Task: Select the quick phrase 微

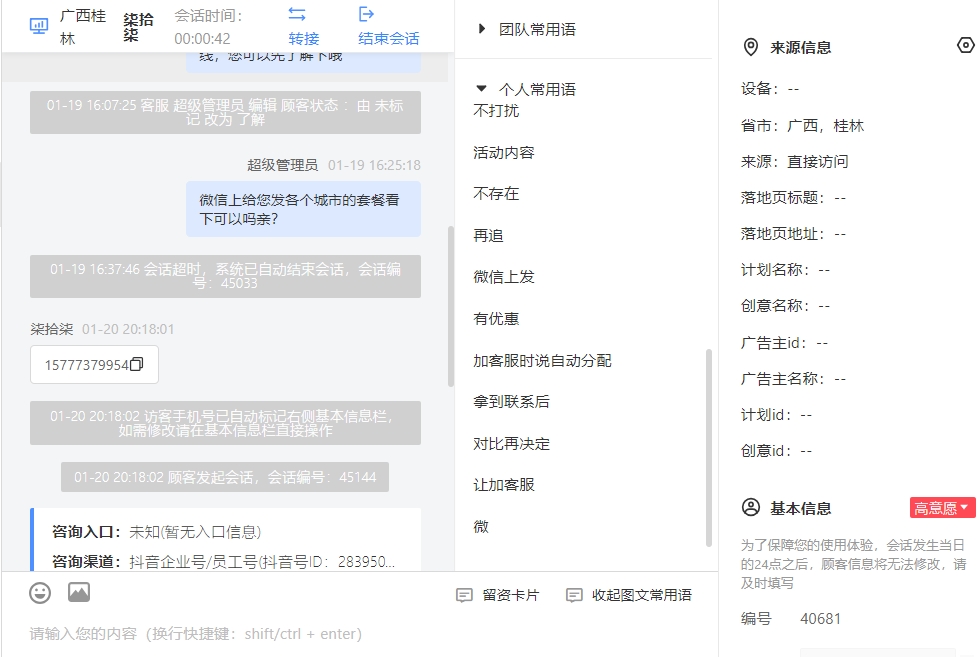Action: point(481,526)
